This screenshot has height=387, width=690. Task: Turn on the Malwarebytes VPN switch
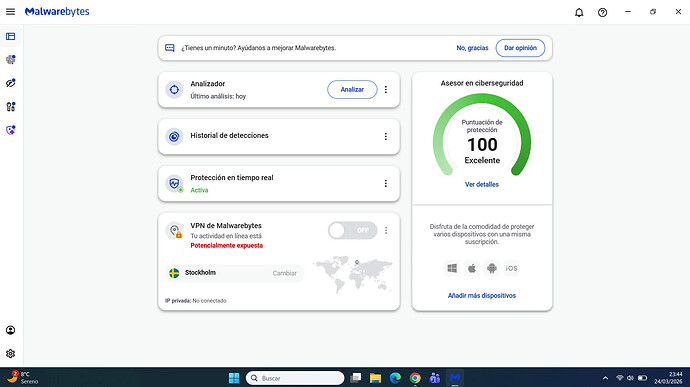352,230
